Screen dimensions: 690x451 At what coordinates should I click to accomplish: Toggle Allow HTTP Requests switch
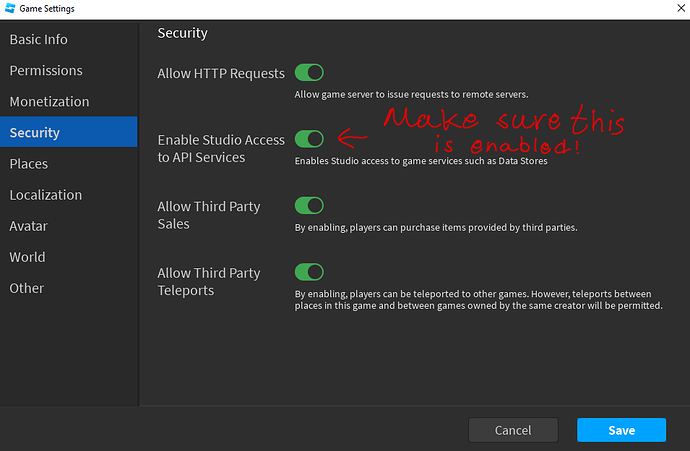point(309,73)
